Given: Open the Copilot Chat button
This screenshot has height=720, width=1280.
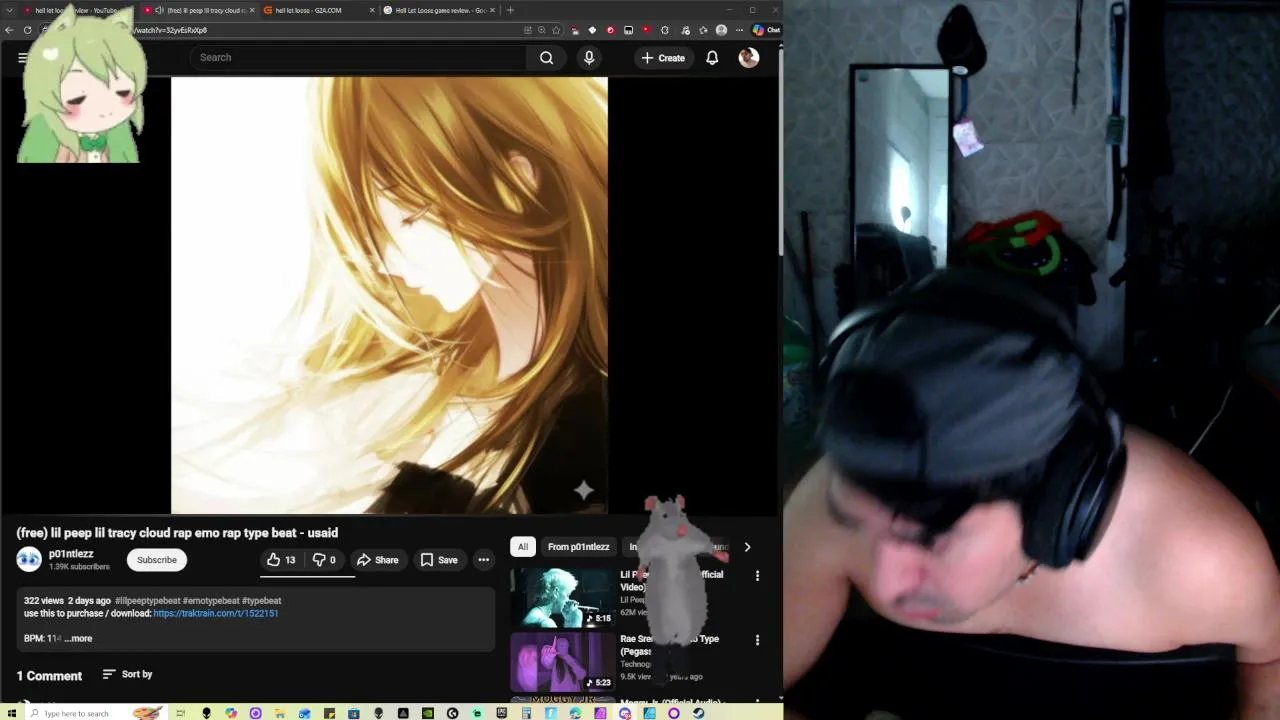Looking at the screenshot, I should click(x=766, y=30).
